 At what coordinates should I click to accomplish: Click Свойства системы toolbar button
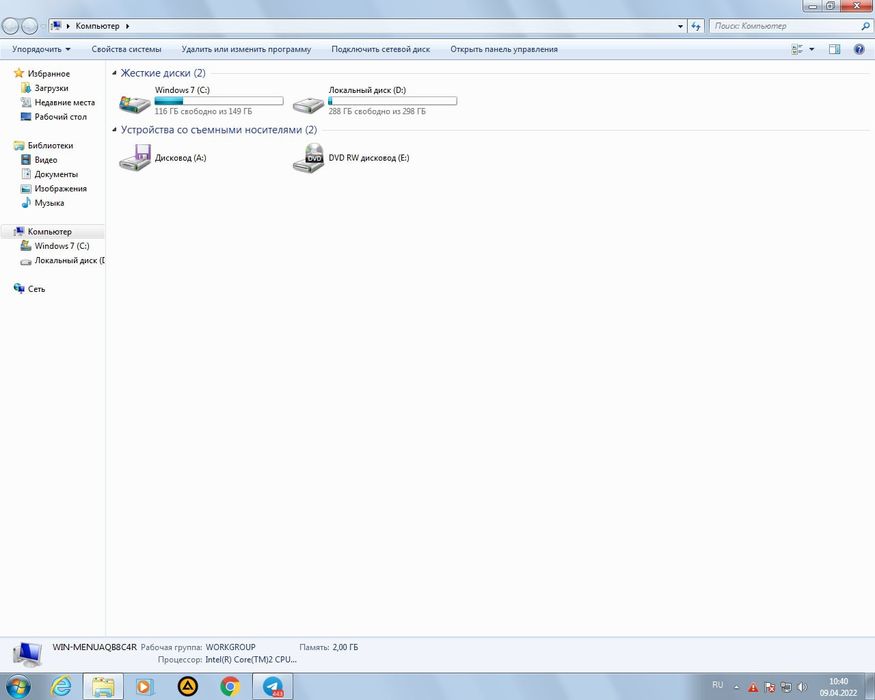(x=126, y=49)
